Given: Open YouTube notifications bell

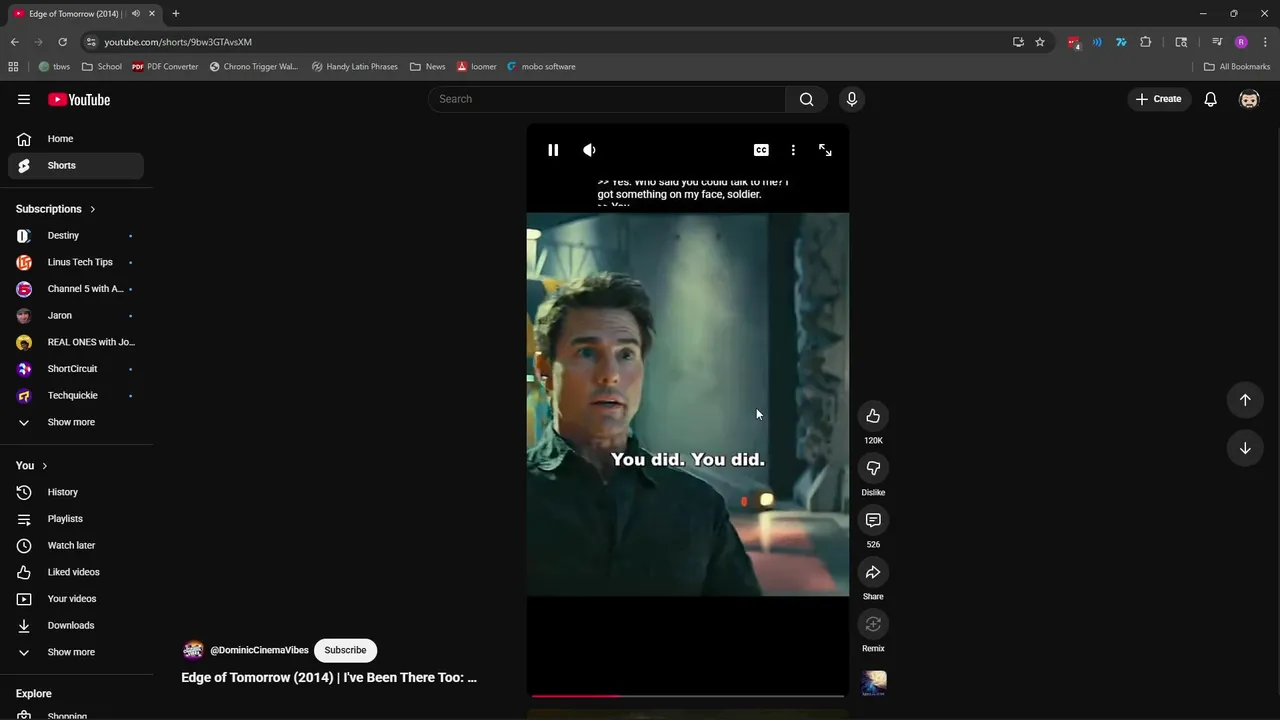Looking at the screenshot, I should [x=1210, y=99].
